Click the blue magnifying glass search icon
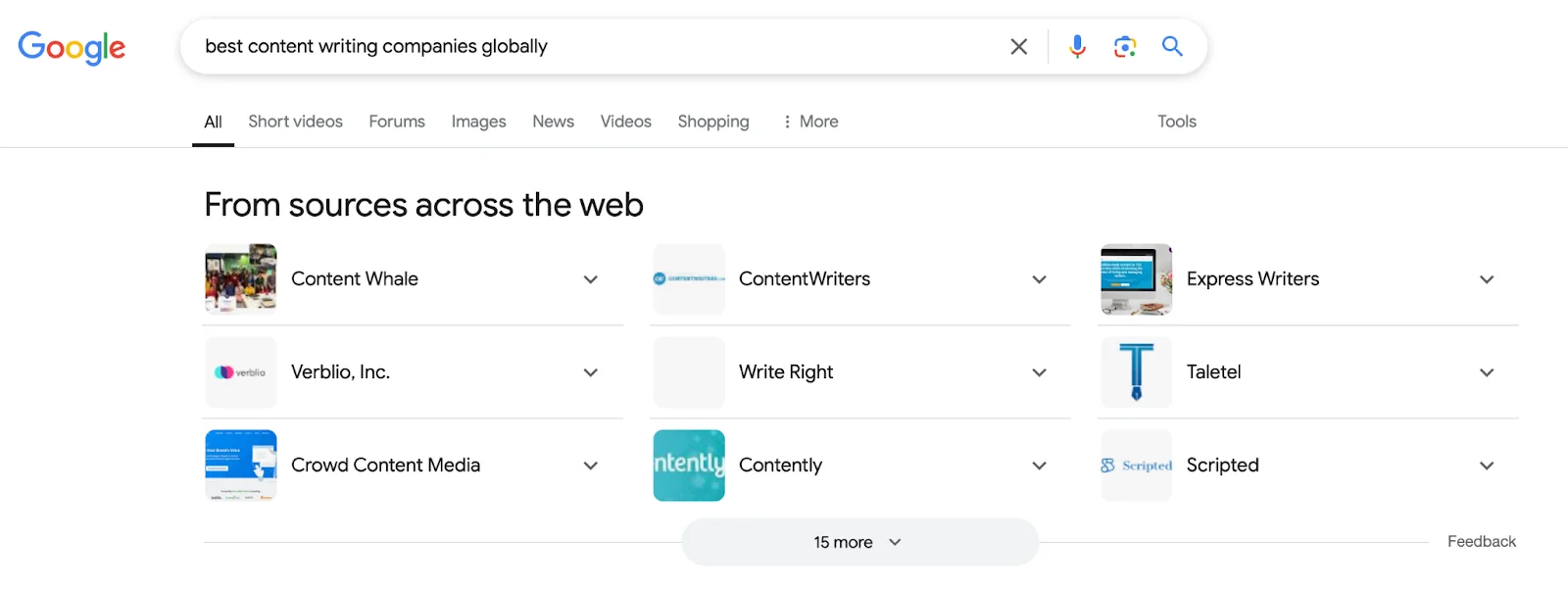Image resolution: width=1568 pixels, height=592 pixels. click(x=1172, y=46)
